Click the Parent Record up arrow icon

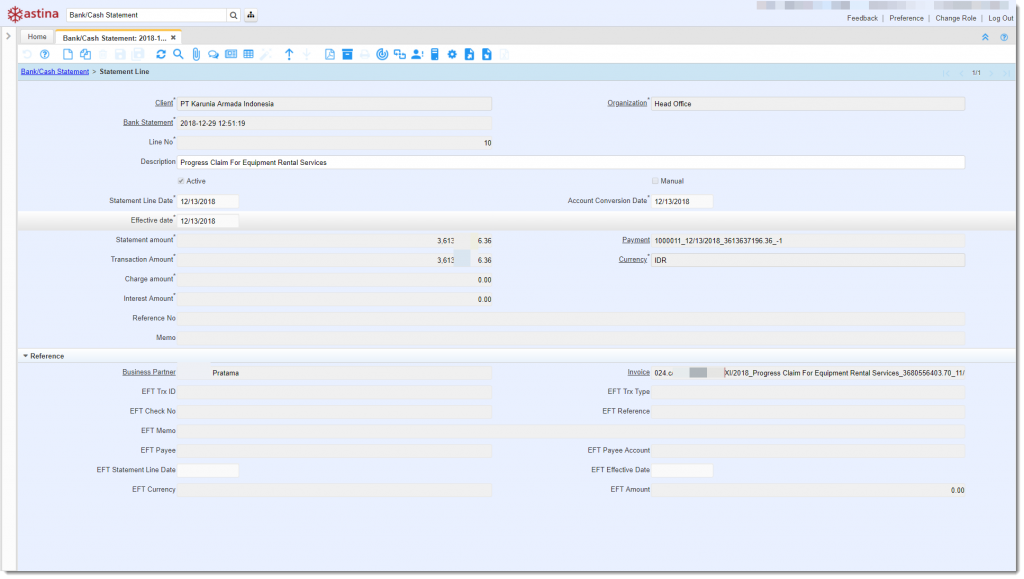[289, 54]
